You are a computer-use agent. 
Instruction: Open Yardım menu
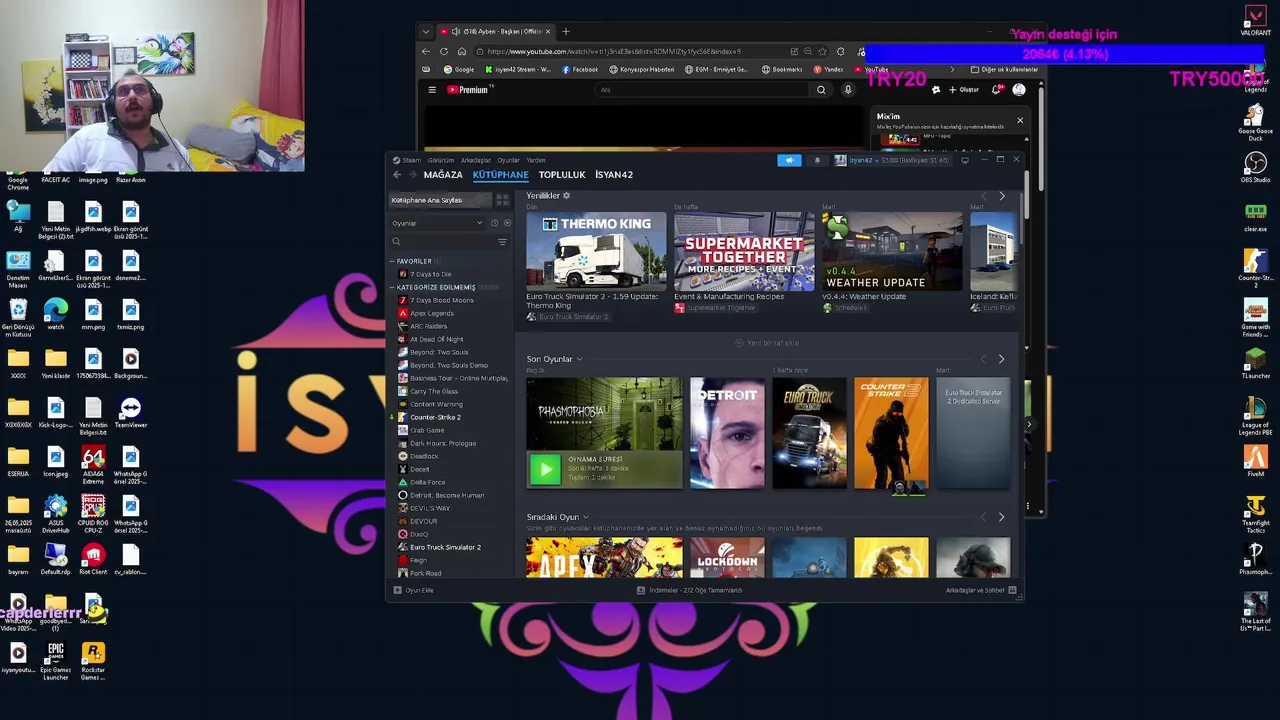click(x=536, y=160)
